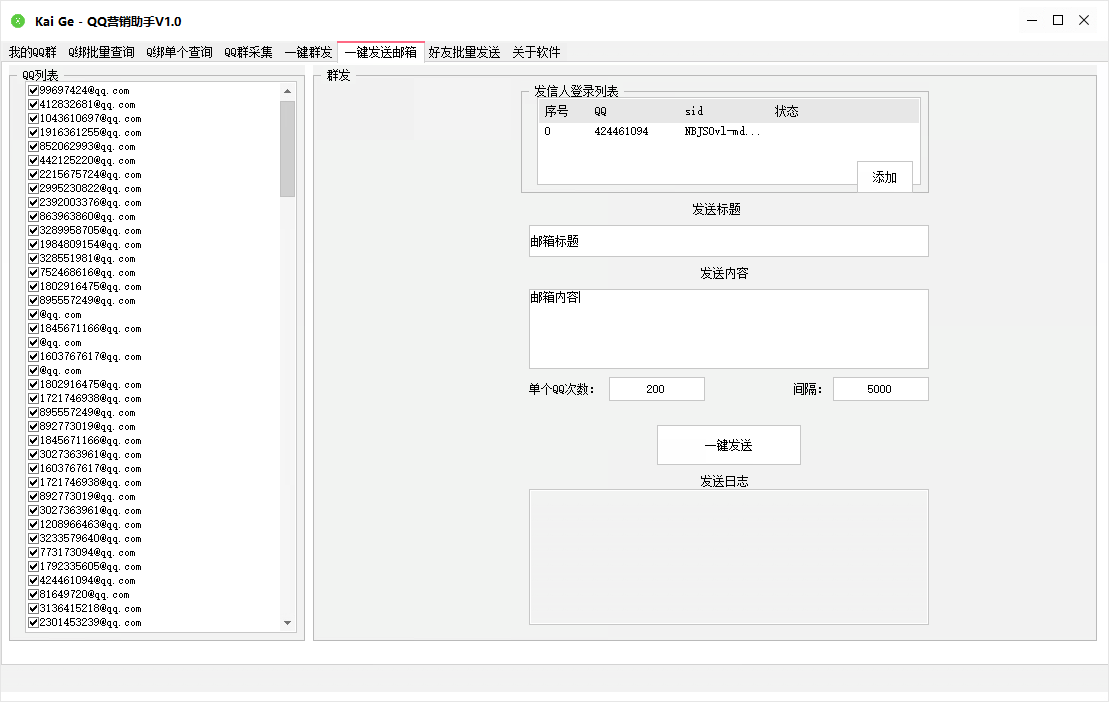Click into the 发送内容 email body box
1109x702 pixels.
(728, 329)
